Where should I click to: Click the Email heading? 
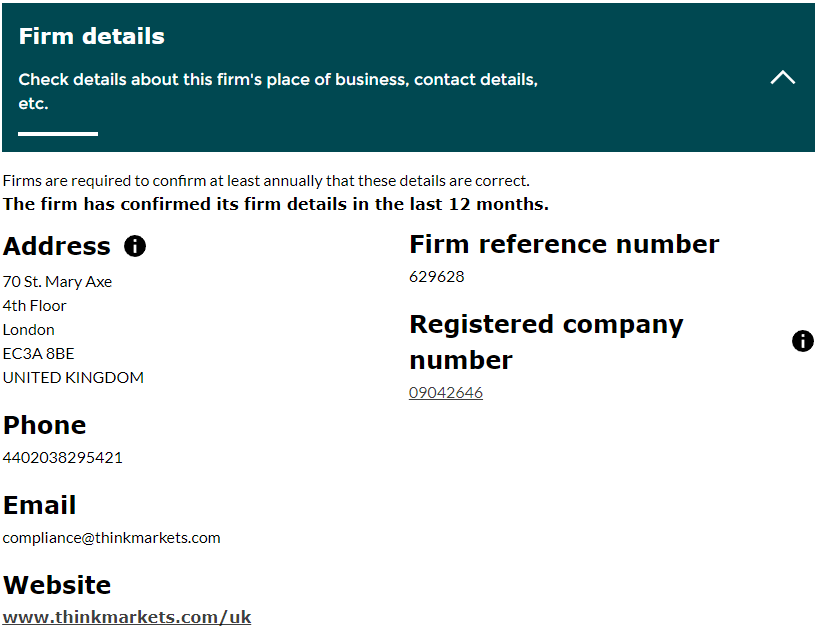(40, 506)
